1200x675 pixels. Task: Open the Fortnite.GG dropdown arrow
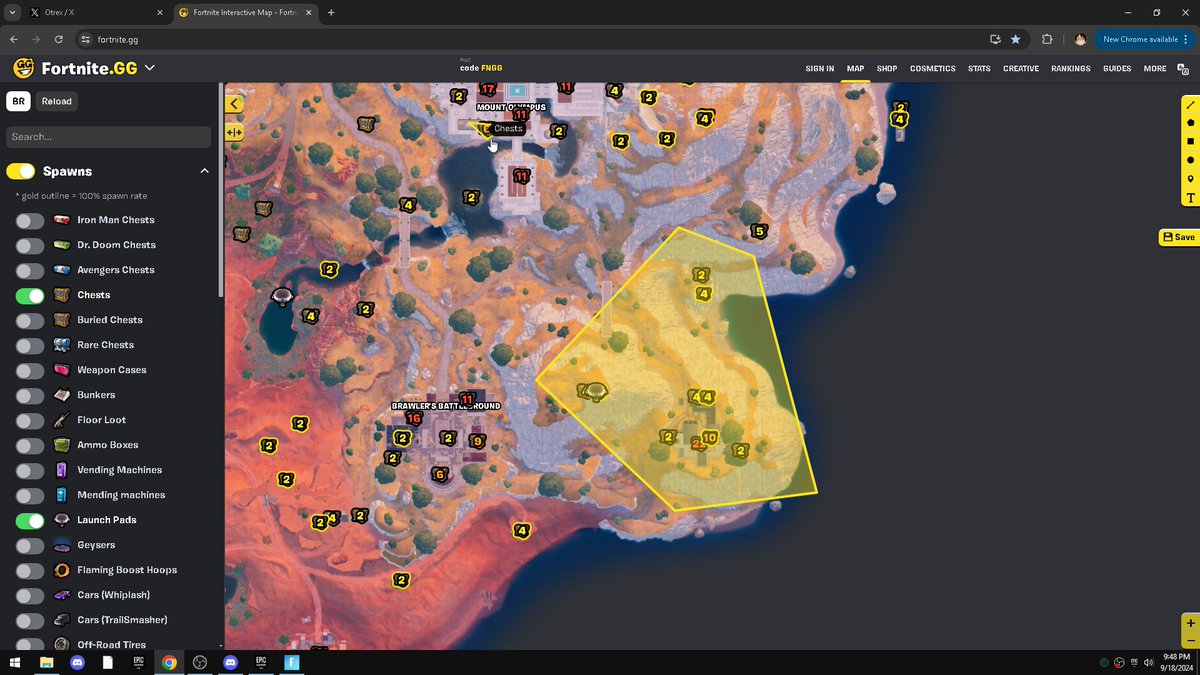coord(150,68)
